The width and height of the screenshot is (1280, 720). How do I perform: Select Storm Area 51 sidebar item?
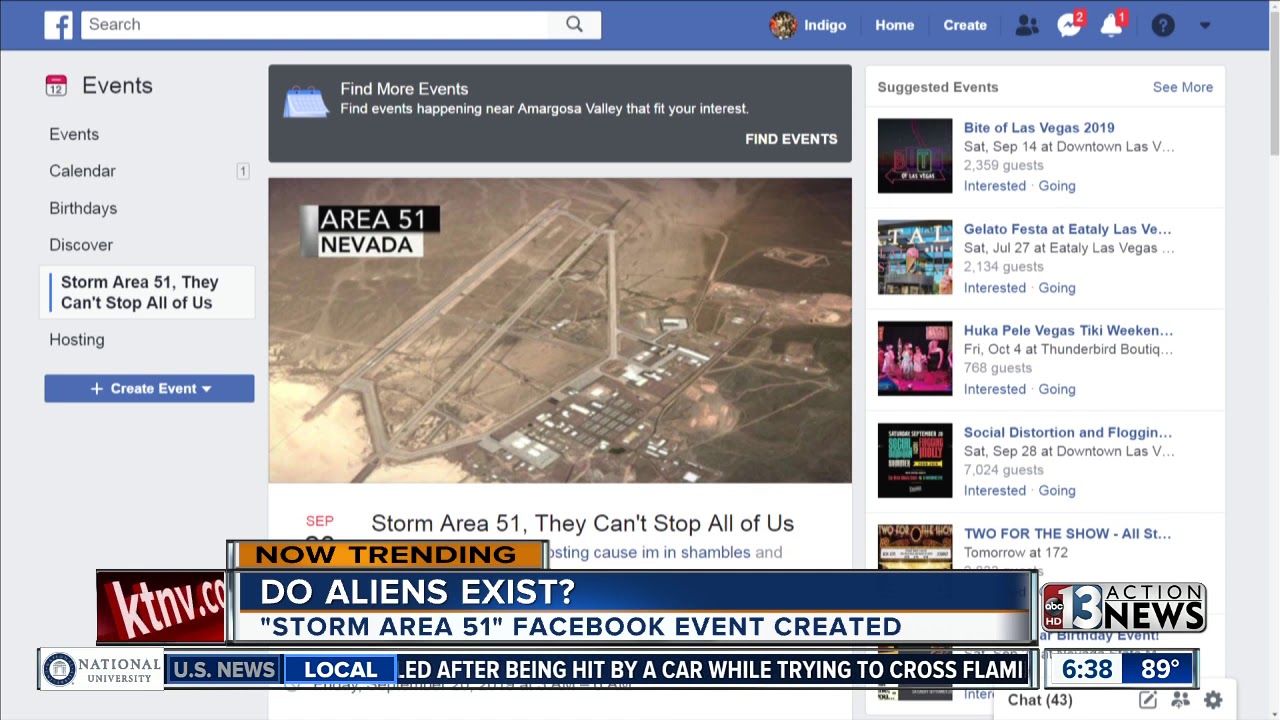point(147,292)
